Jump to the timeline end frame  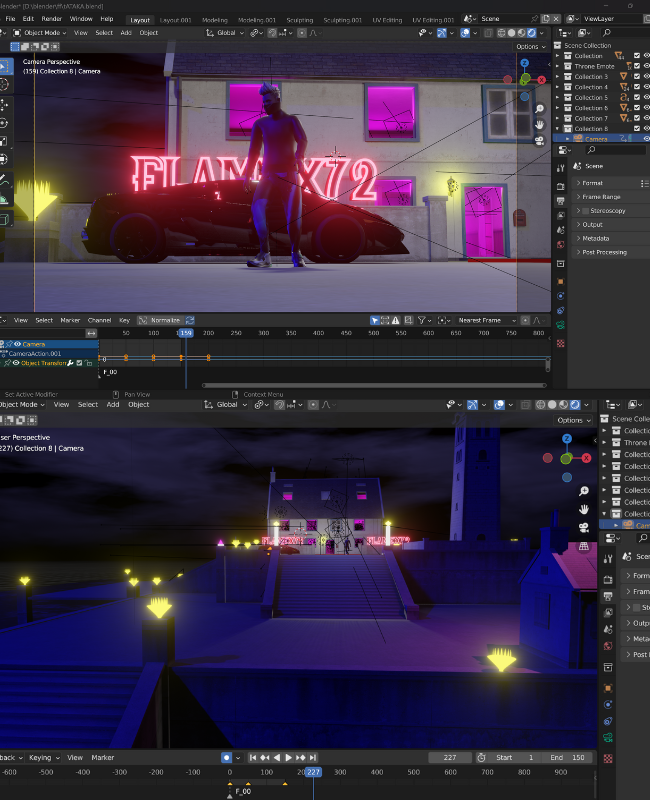313,758
